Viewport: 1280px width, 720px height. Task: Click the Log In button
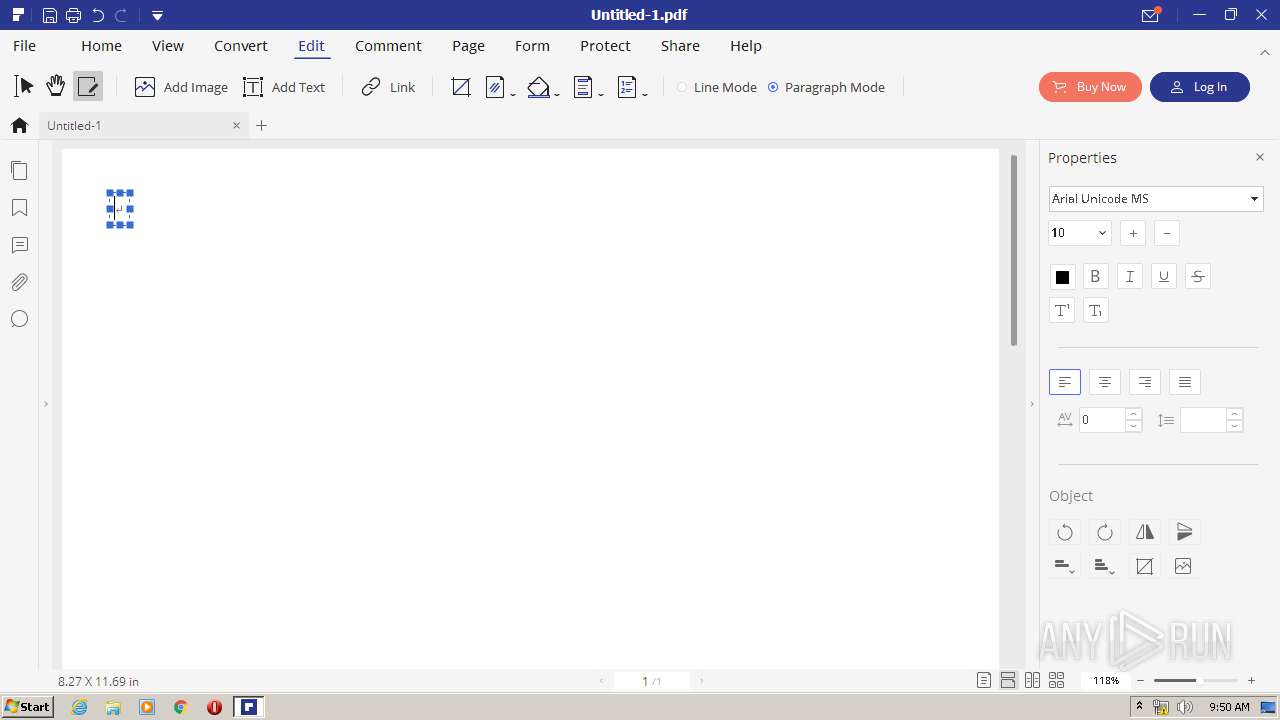[1200, 87]
